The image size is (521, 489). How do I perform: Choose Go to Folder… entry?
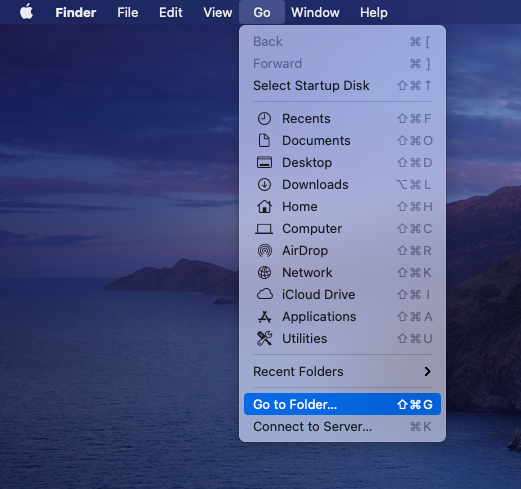pyautogui.click(x=342, y=404)
